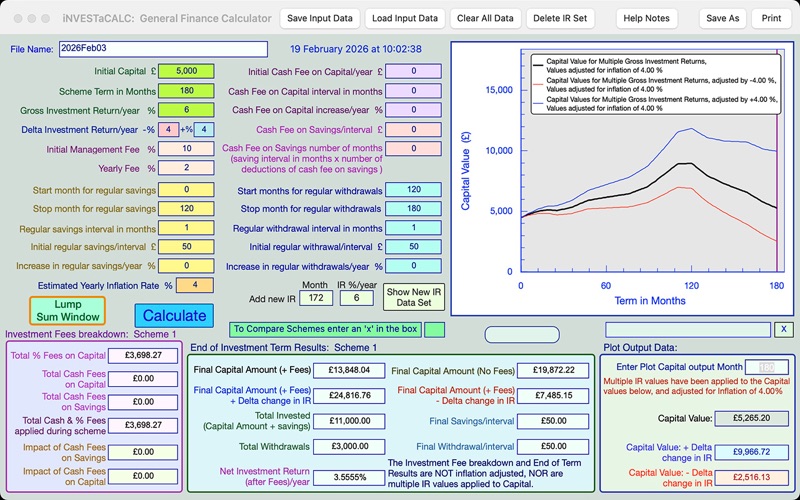This screenshot has height=500, width=800.
Task: Click Delete IR Set button
Action: (560, 18)
